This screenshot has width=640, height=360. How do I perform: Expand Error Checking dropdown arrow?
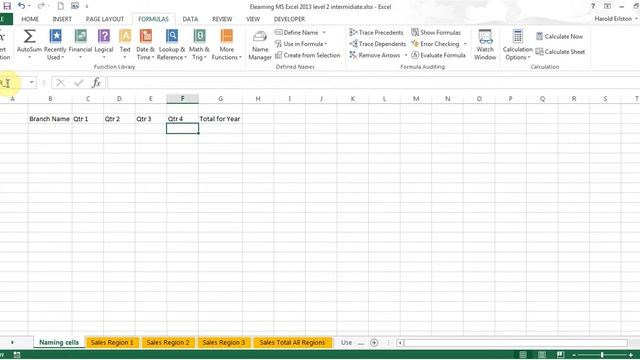pos(465,44)
